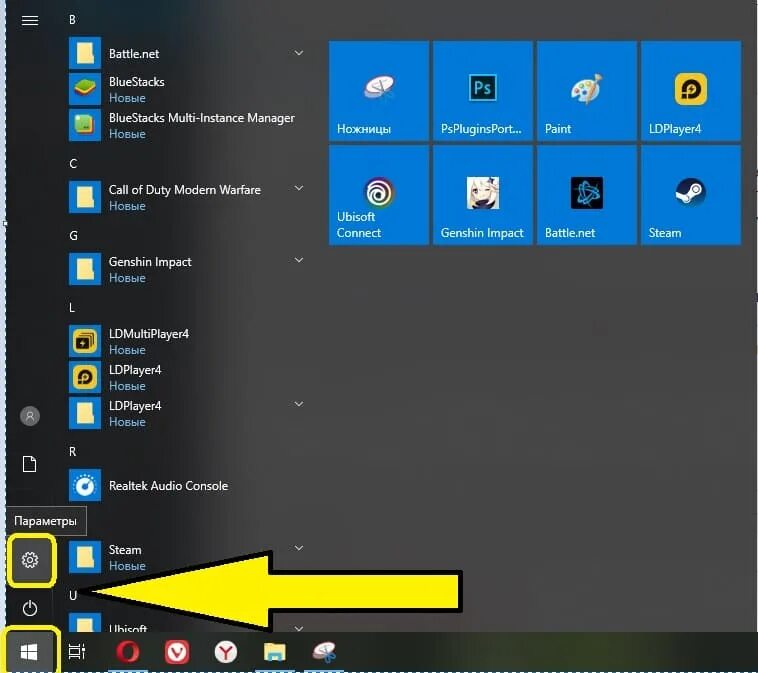This screenshot has width=758, height=673.
Task: Expand the Battle.net folder chevron
Action: 299,53
